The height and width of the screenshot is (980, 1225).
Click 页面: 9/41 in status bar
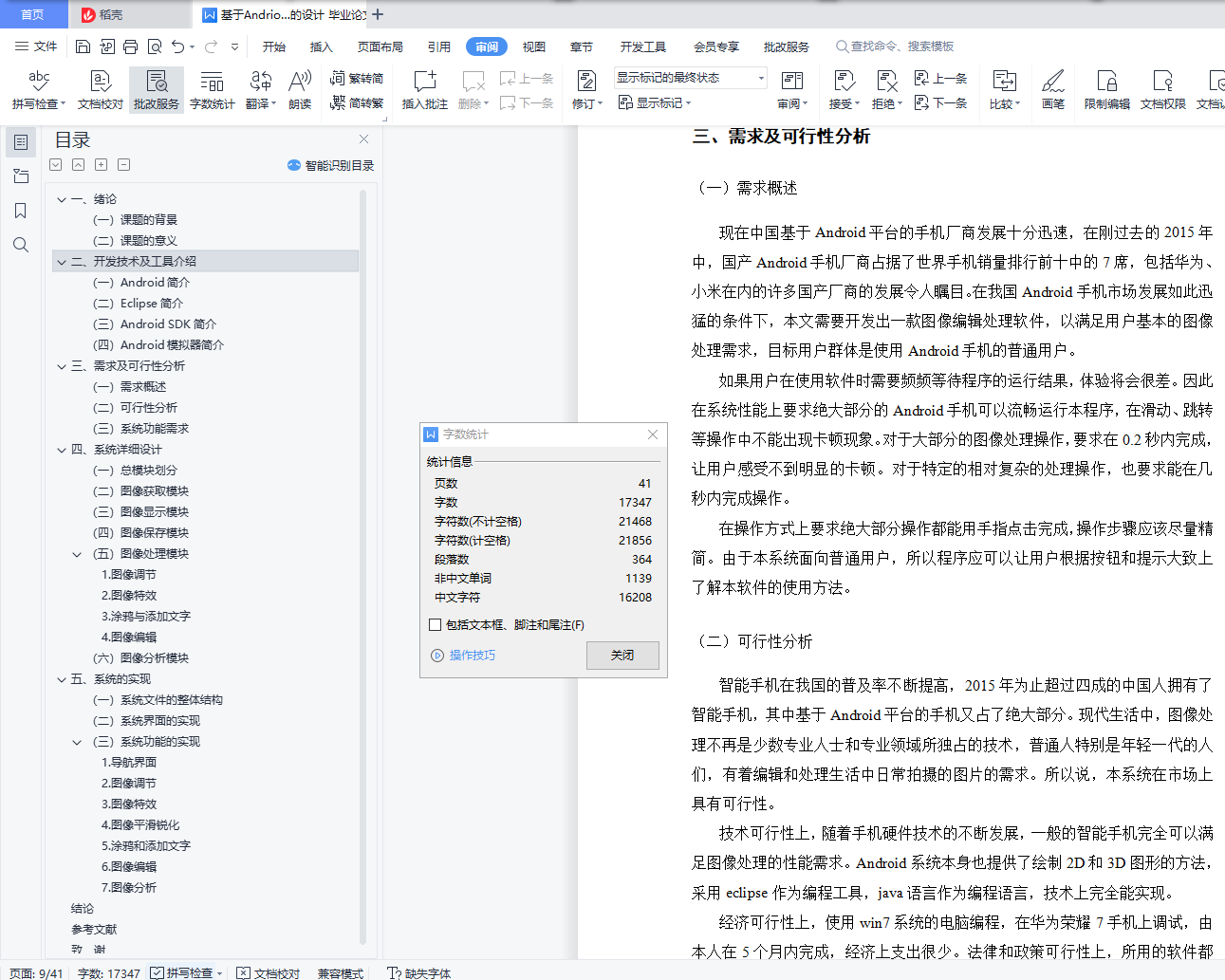click(36, 972)
